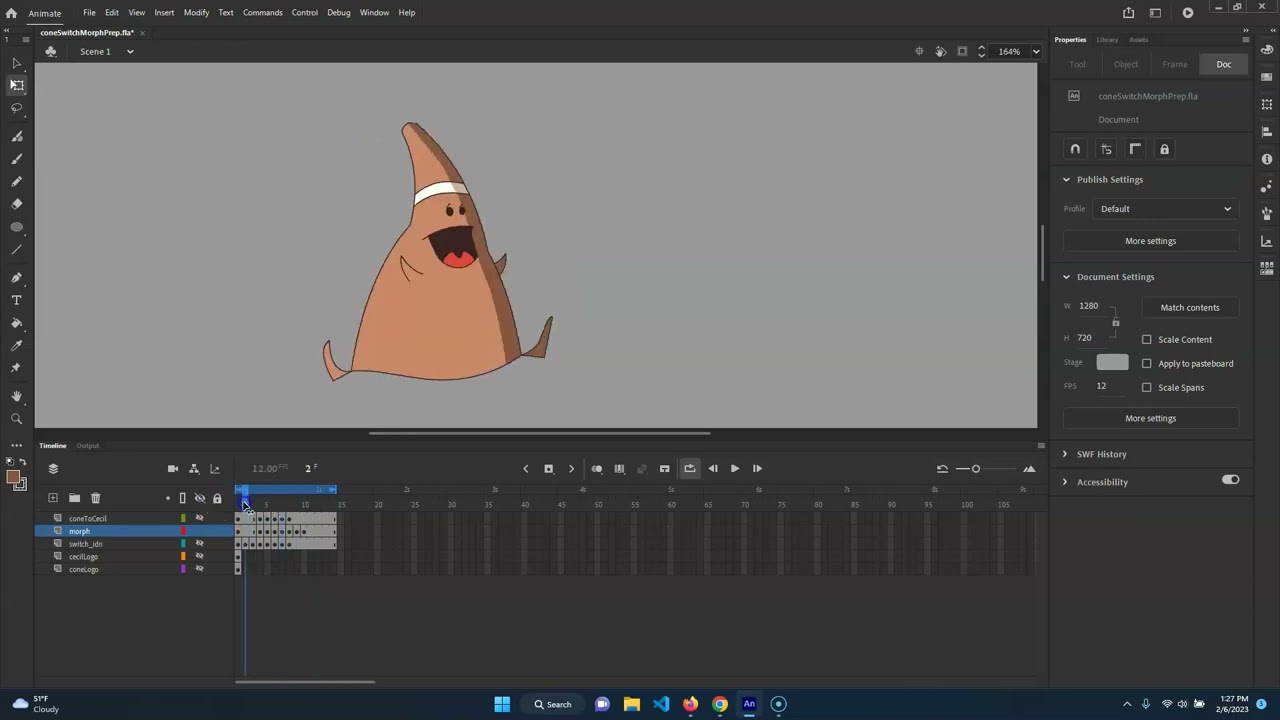This screenshot has height=720, width=1280.
Task: Enable the Scale Content checkbox
Action: tap(1147, 339)
